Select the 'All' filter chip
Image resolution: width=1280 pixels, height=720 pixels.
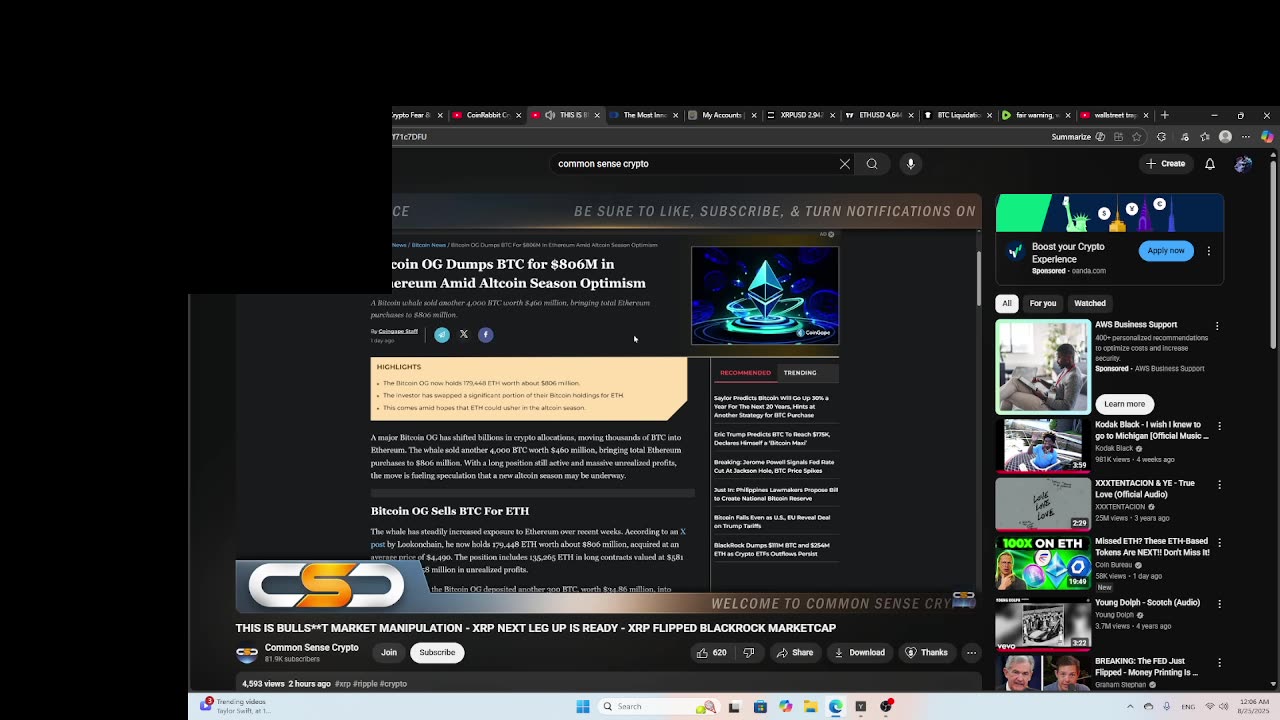tap(1007, 303)
